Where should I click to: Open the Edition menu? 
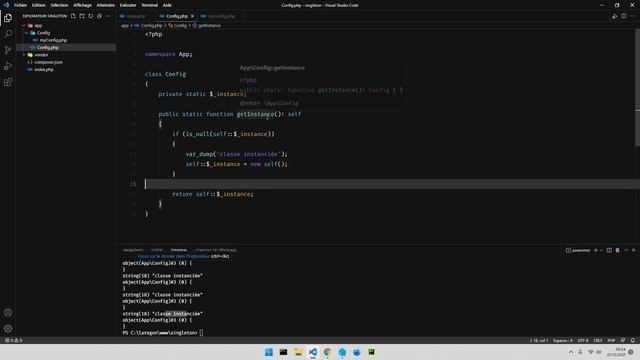[38, 5]
